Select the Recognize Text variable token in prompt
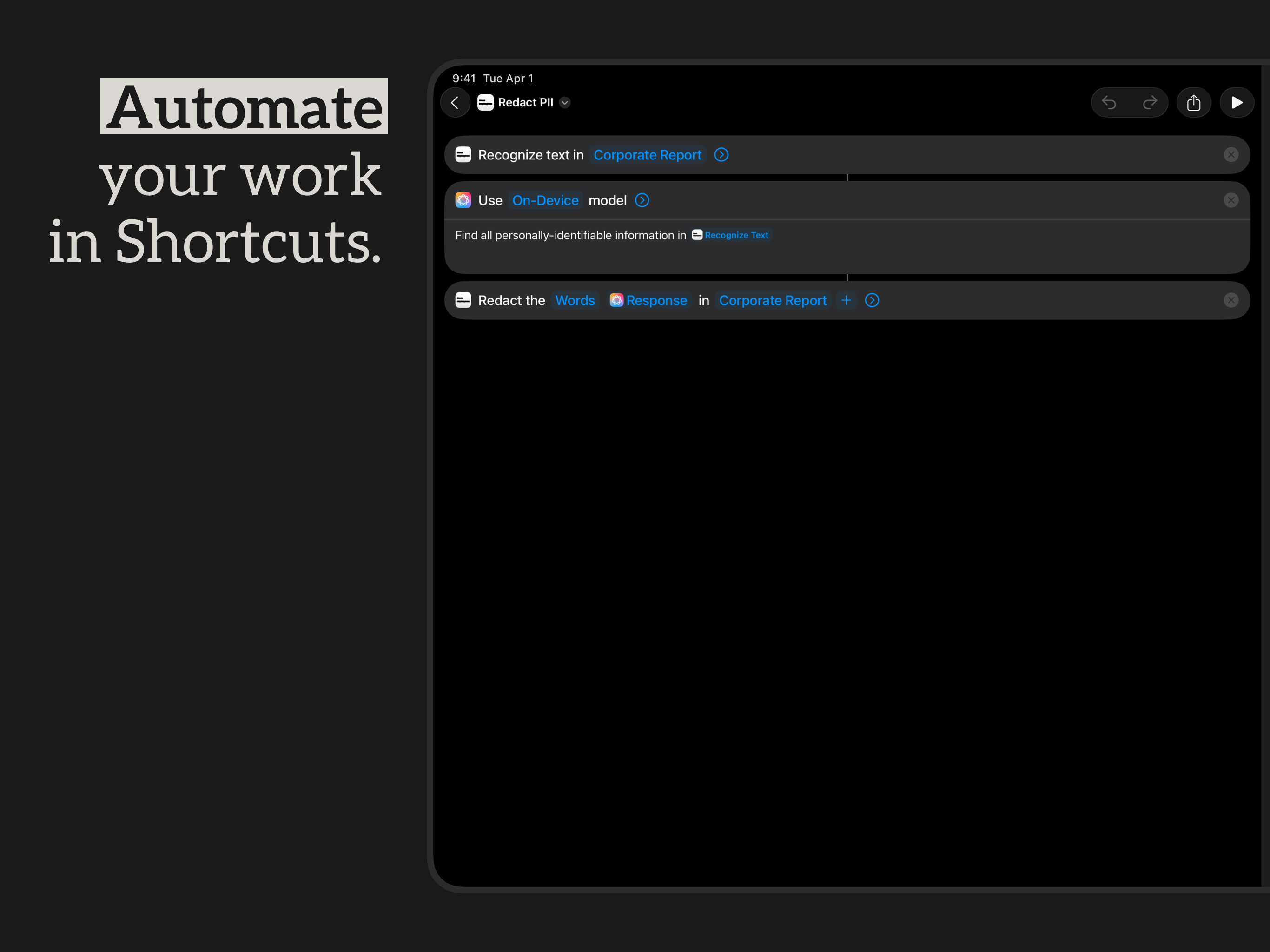Image resolution: width=1270 pixels, height=952 pixels. click(730, 235)
